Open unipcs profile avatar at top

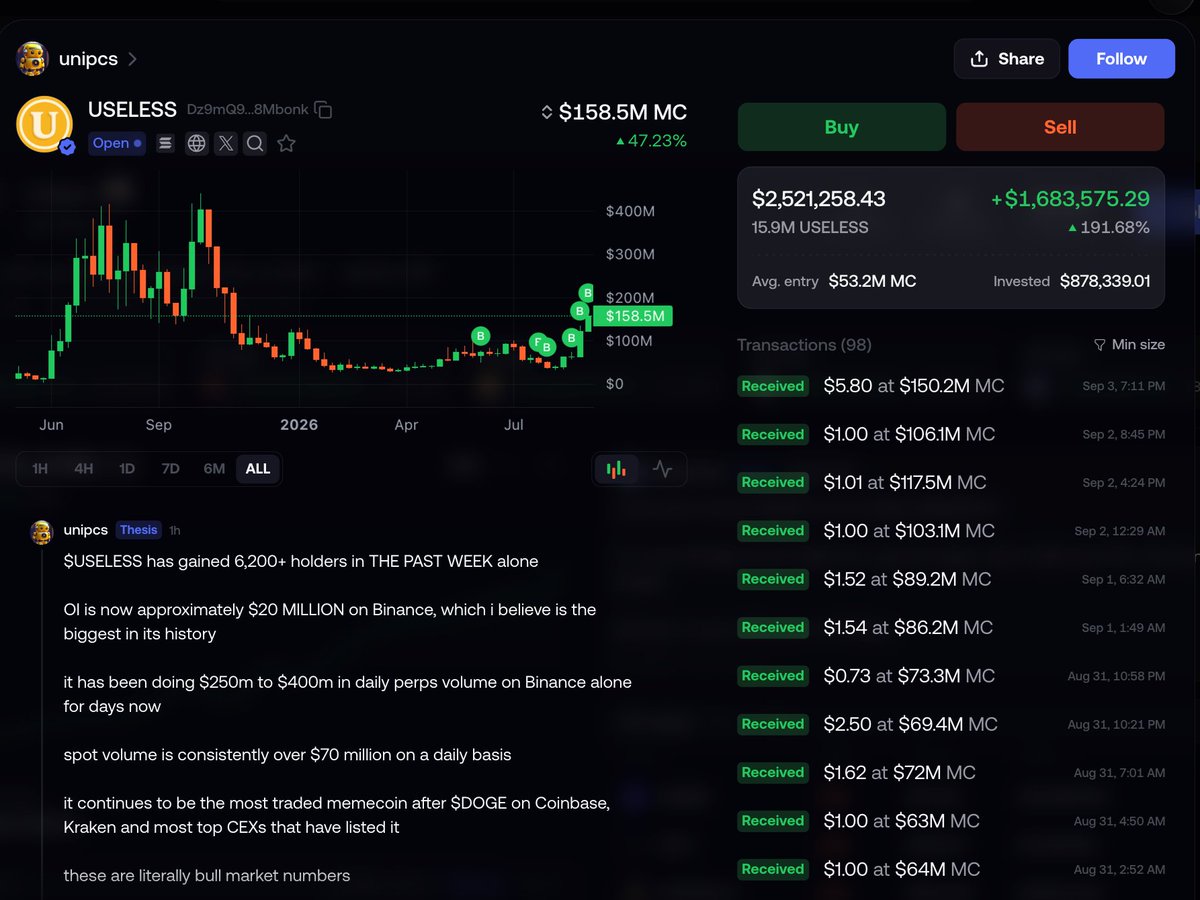coord(32,59)
